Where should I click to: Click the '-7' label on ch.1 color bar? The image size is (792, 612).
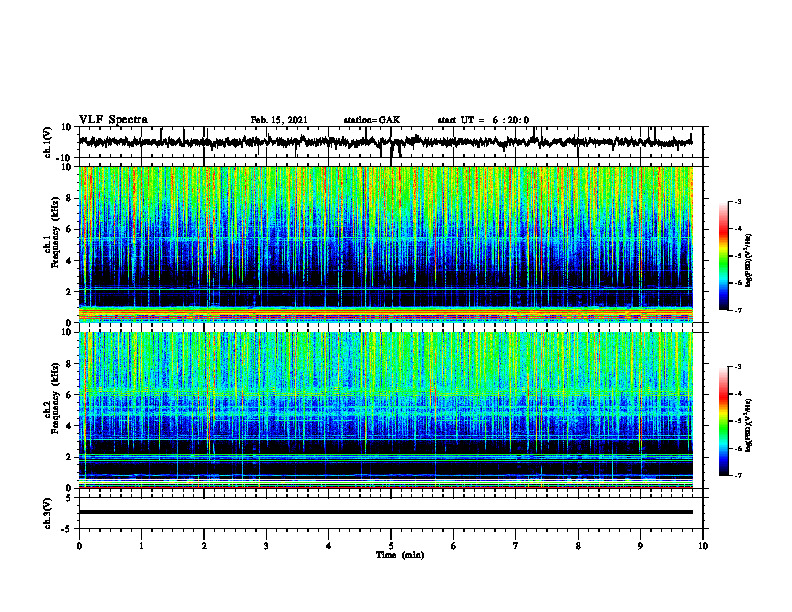[x=737, y=310]
